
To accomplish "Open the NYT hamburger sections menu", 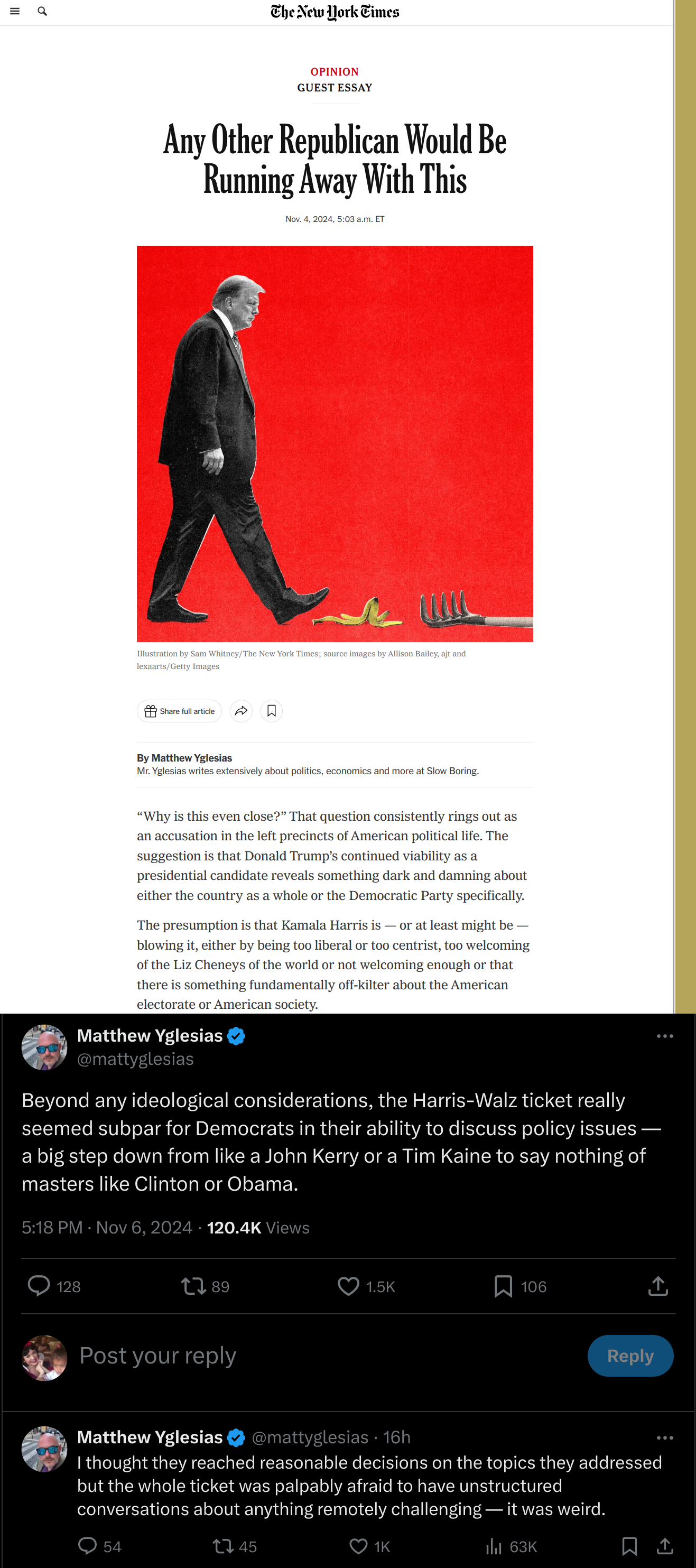I will point(15,12).
